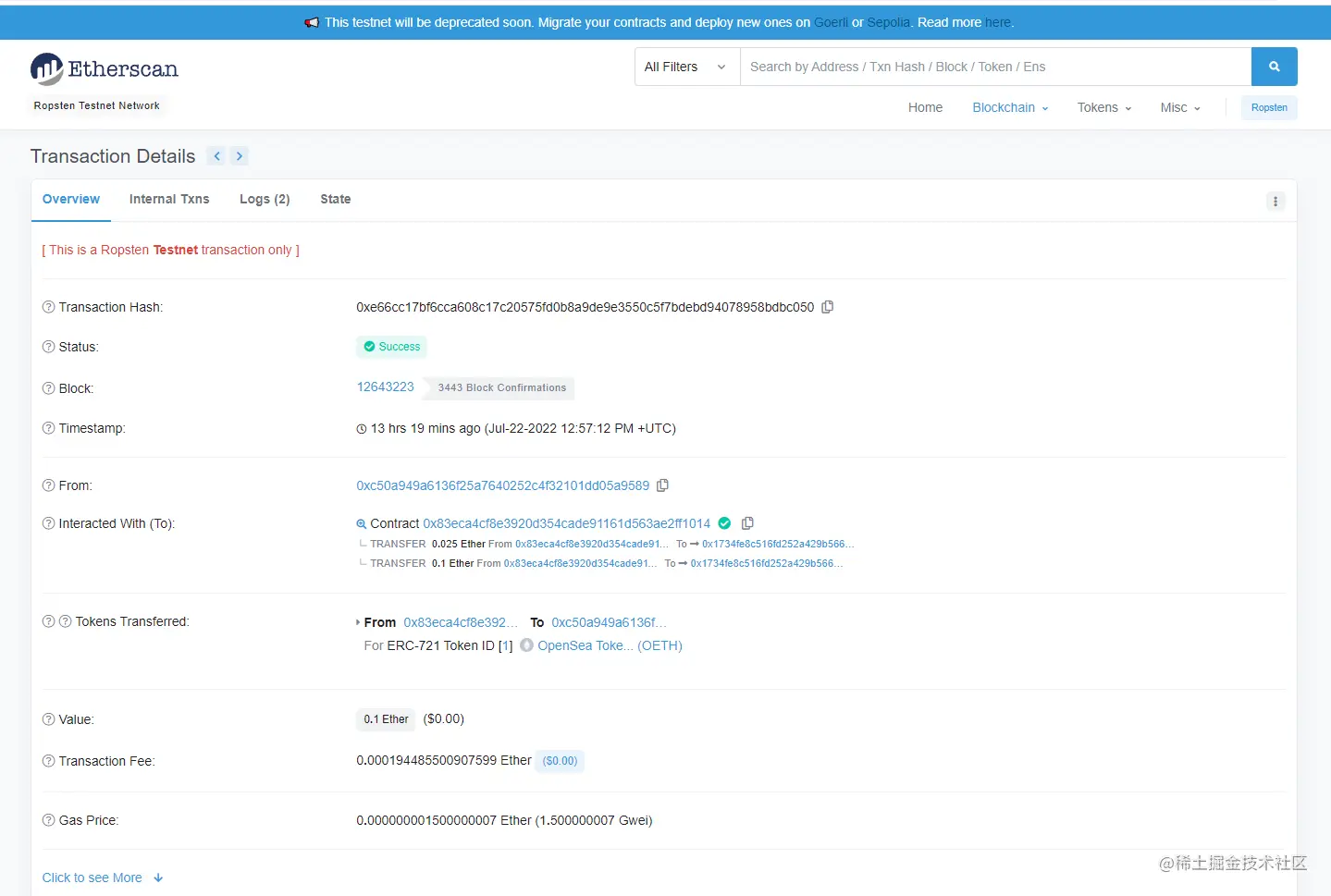Expand the Blockchain menu

(x=1010, y=107)
